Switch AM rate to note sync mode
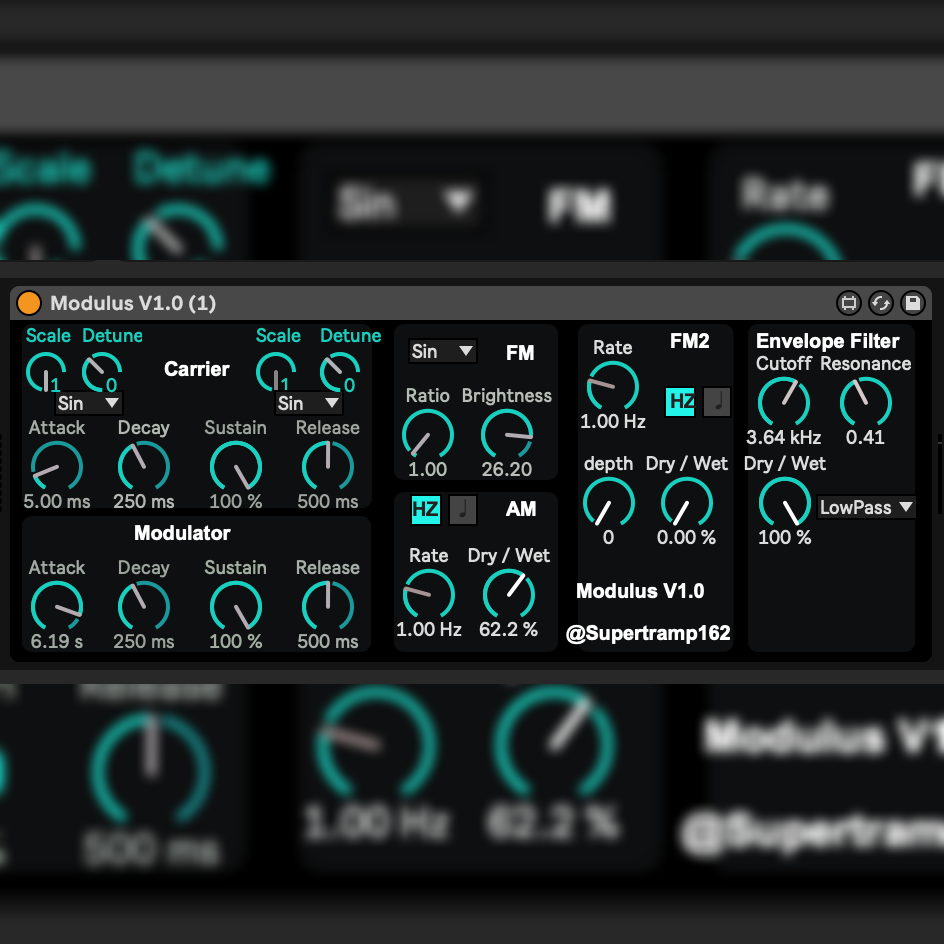This screenshot has width=944, height=944. click(462, 509)
